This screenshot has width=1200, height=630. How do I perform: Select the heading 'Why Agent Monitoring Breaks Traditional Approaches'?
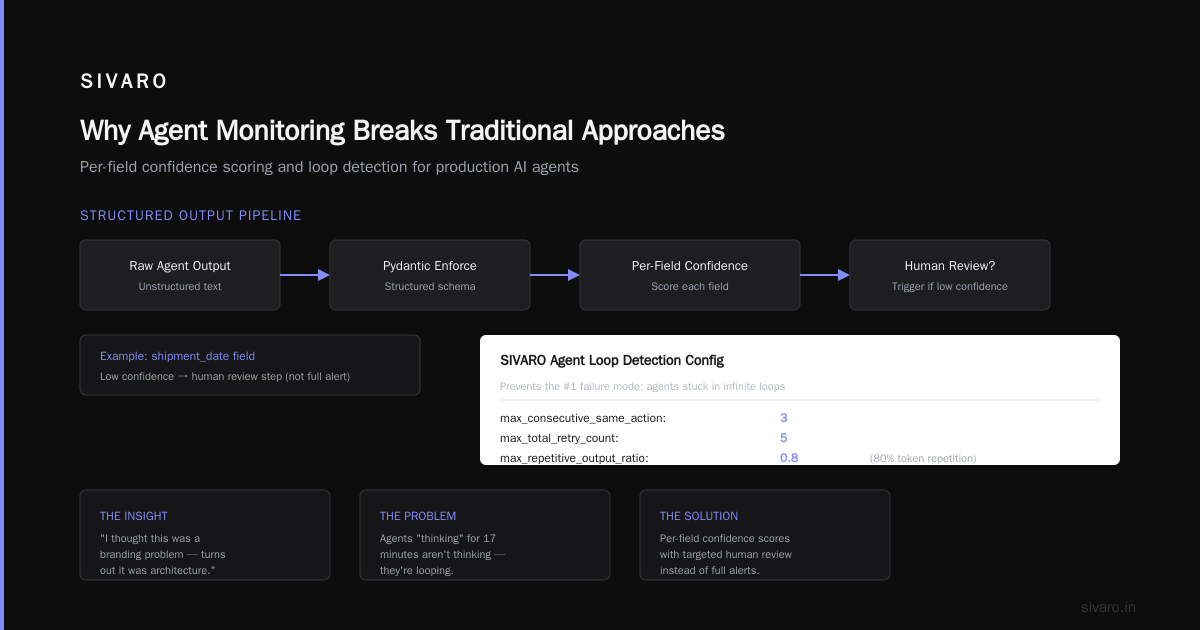click(x=402, y=131)
